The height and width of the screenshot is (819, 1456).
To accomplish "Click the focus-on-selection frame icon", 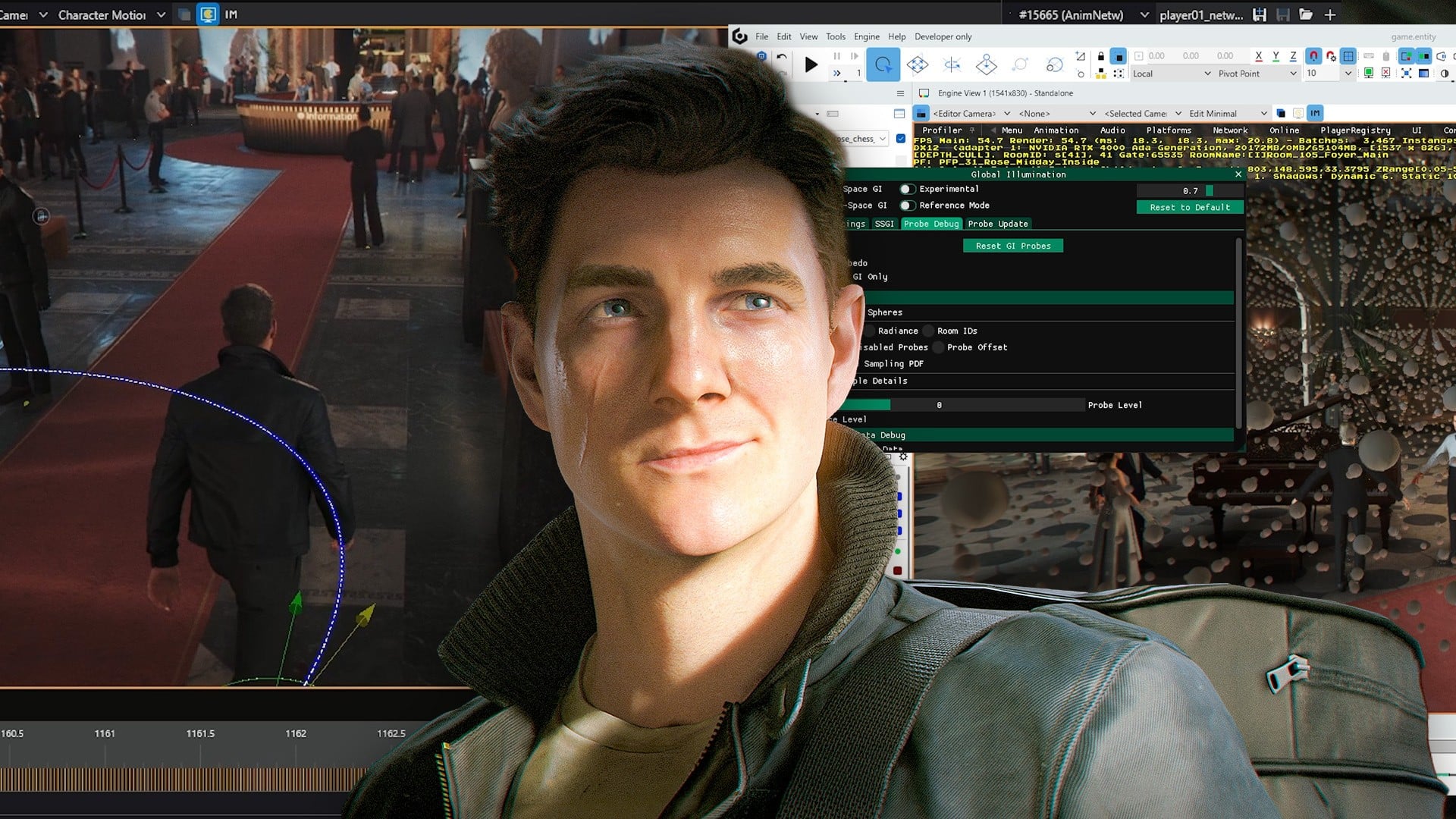I will (1406, 73).
